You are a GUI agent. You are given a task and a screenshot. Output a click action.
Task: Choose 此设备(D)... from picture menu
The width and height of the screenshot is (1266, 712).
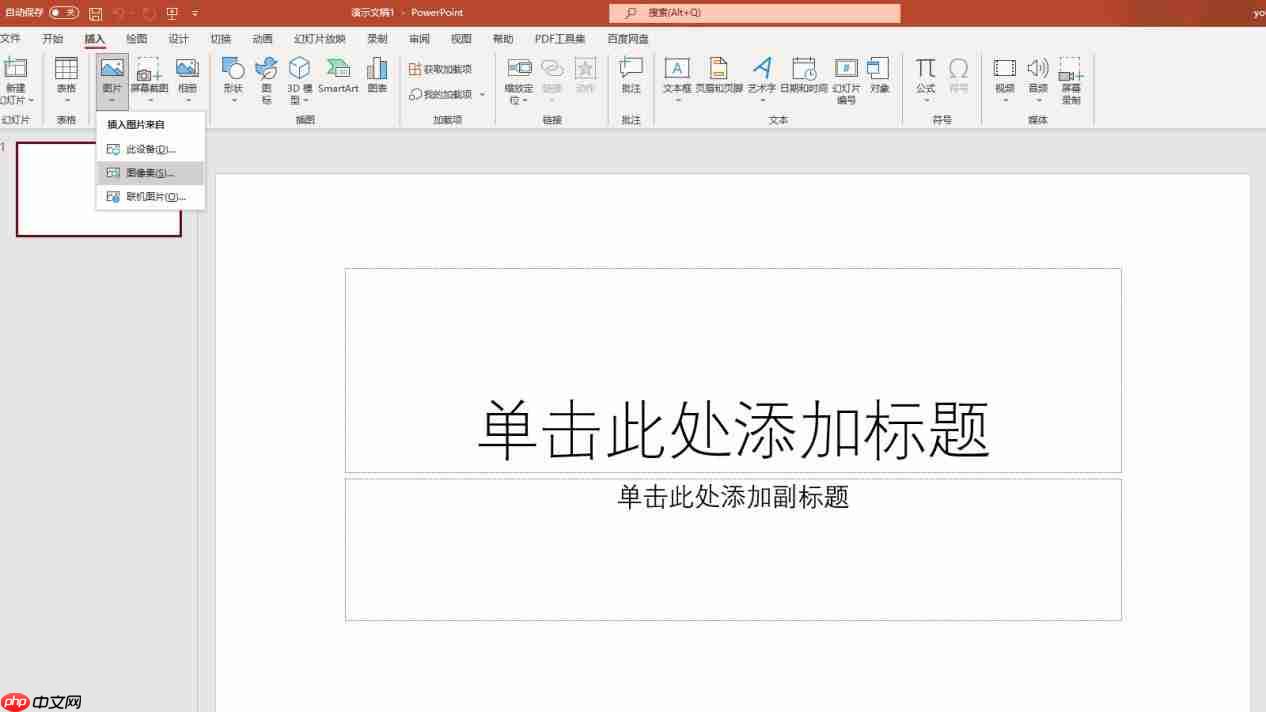pos(150,149)
